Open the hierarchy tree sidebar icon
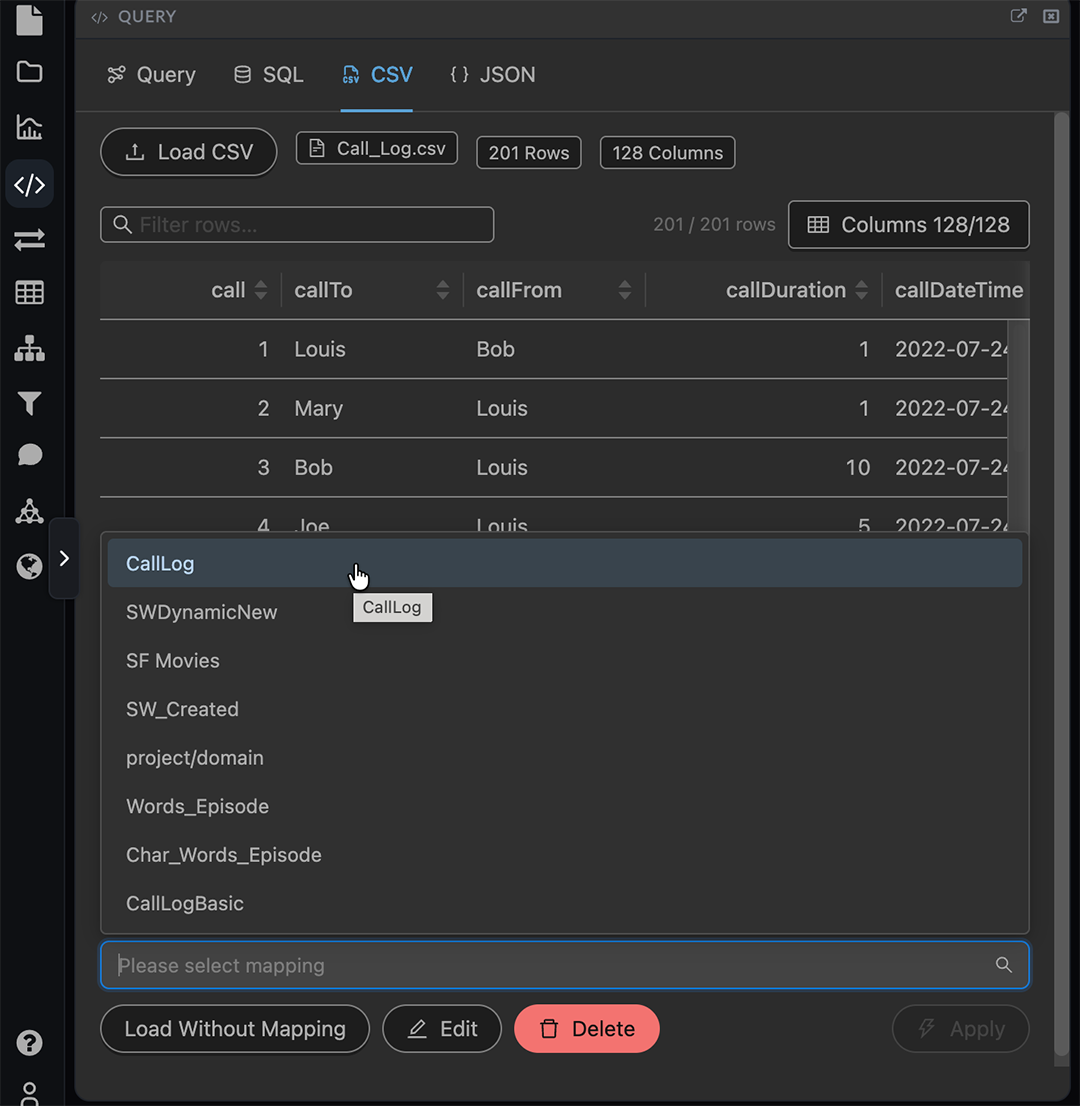Image resolution: width=1080 pixels, height=1106 pixels. pos(29,348)
